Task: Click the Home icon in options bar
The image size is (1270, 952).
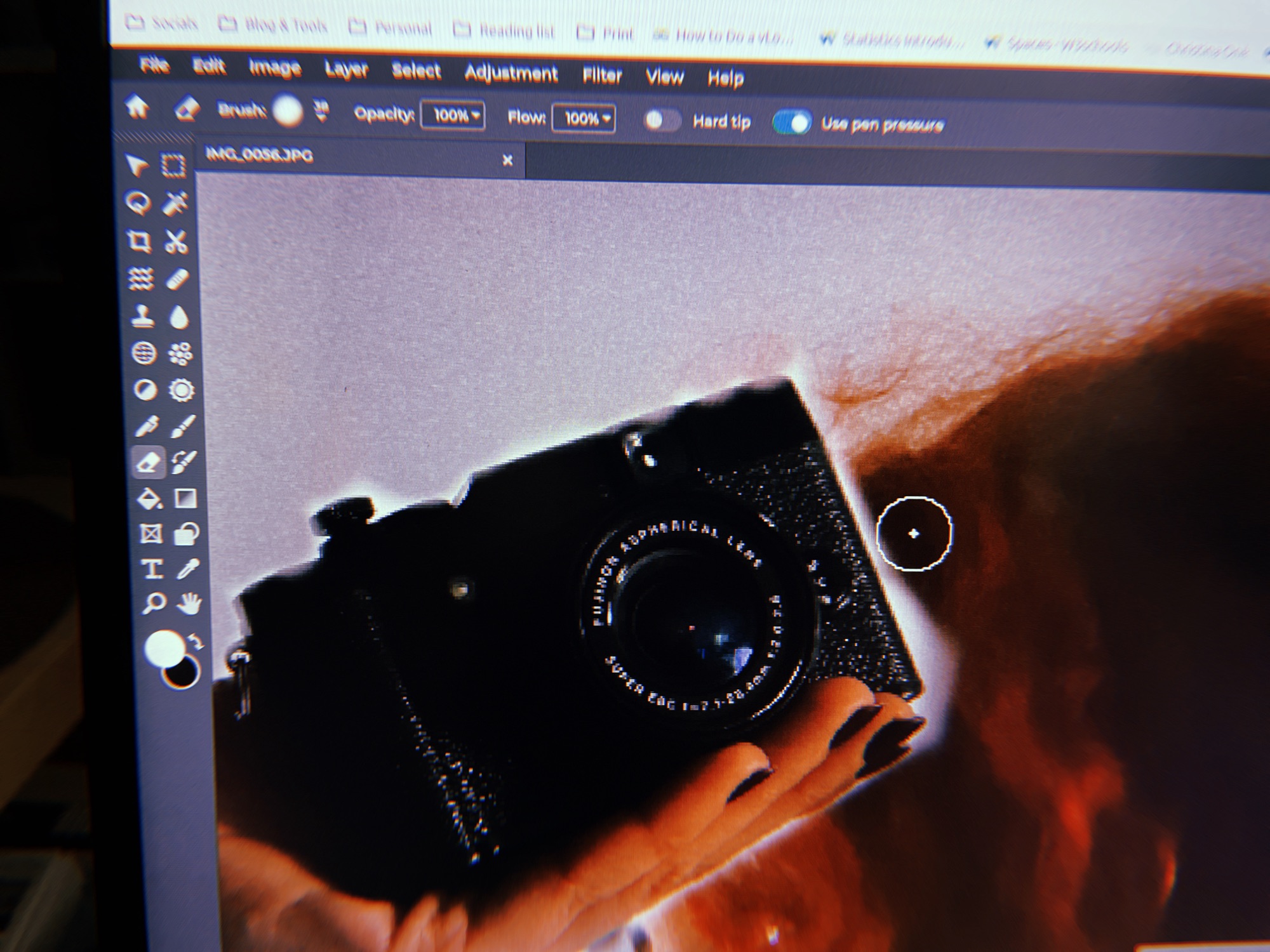Action: (137, 107)
